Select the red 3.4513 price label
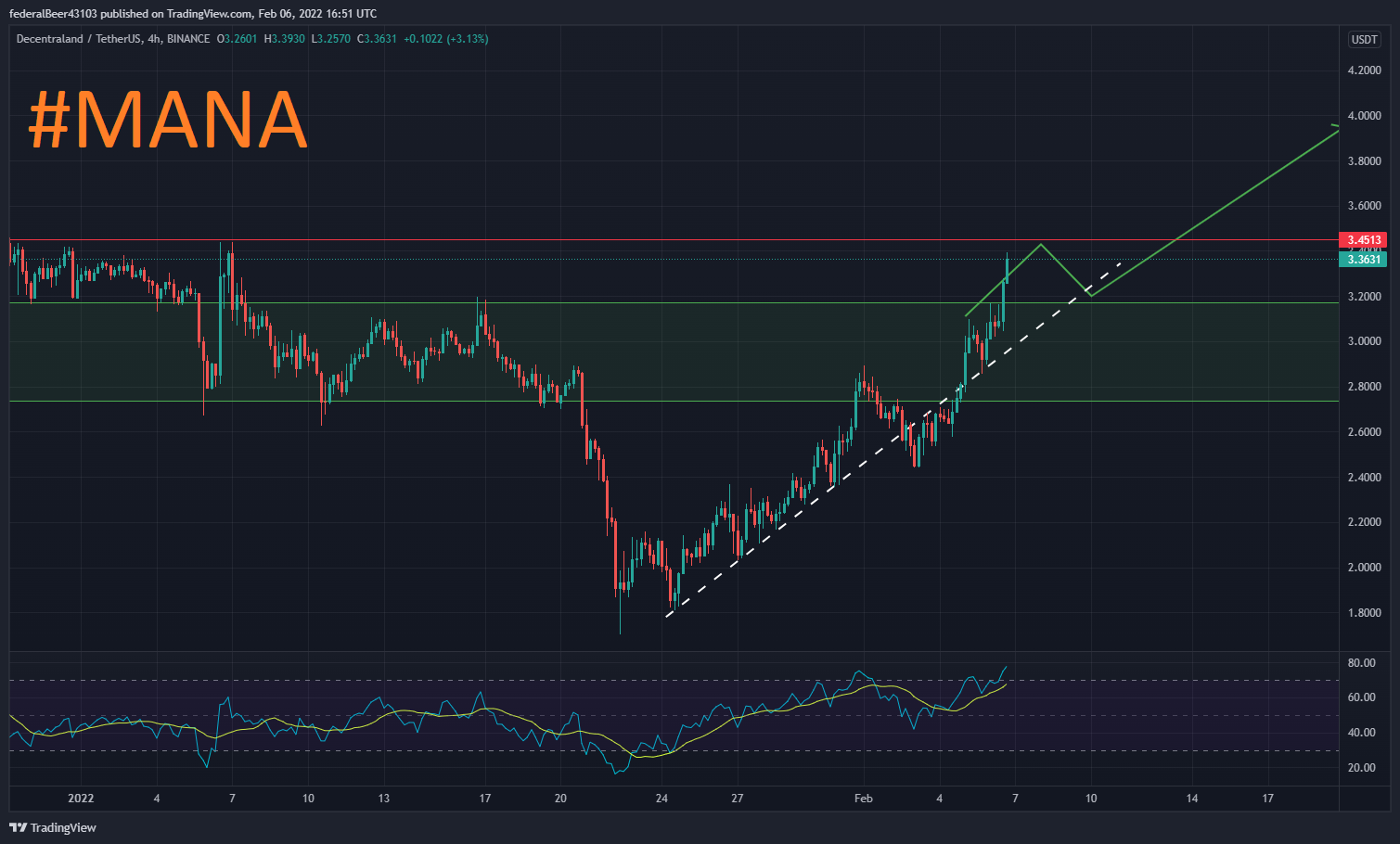 pos(1363,239)
